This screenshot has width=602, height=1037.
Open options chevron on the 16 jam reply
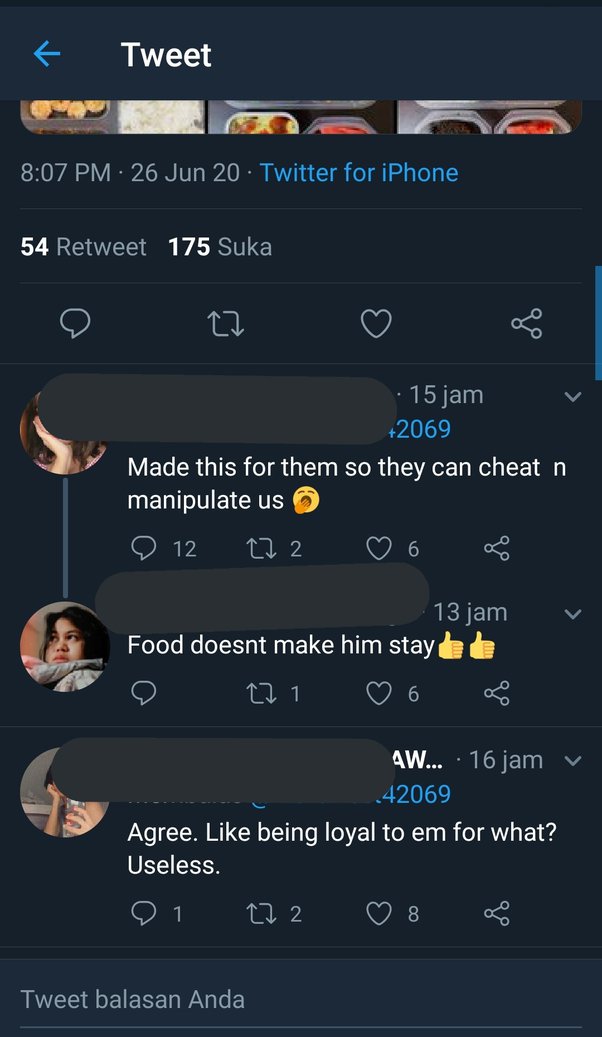coord(573,761)
